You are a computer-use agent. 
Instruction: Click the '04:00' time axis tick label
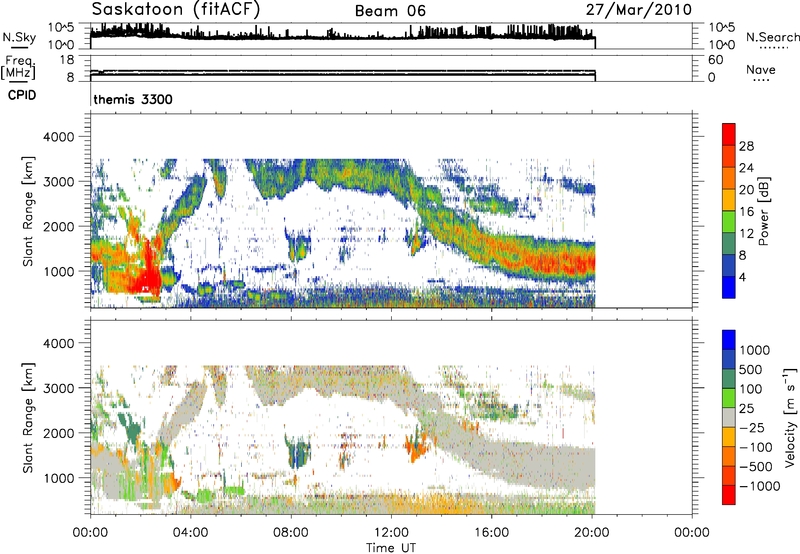coord(190,533)
